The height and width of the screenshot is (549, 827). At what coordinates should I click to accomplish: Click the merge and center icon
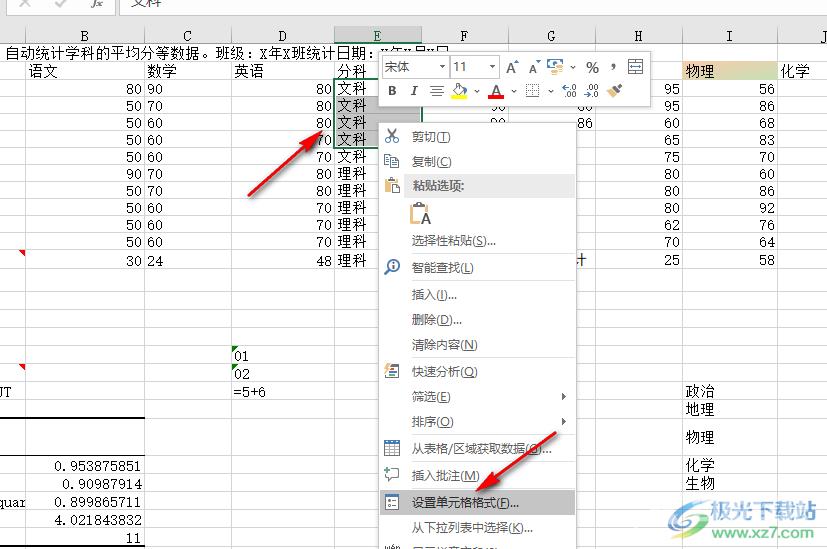[x=635, y=67]
